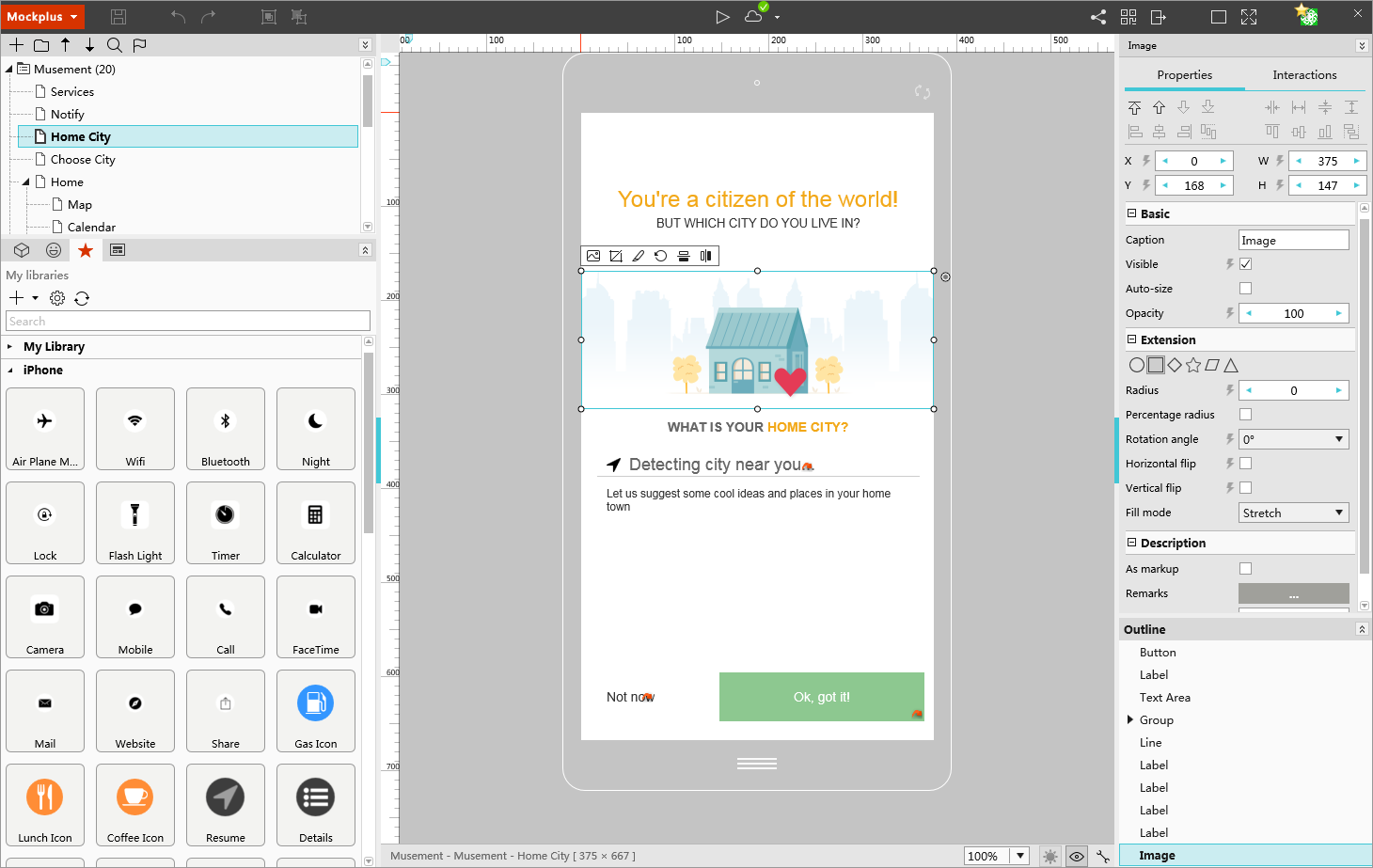Choose the Coffee Icon component
This screenshot has height=868, width=1373.
click(135, 805)
